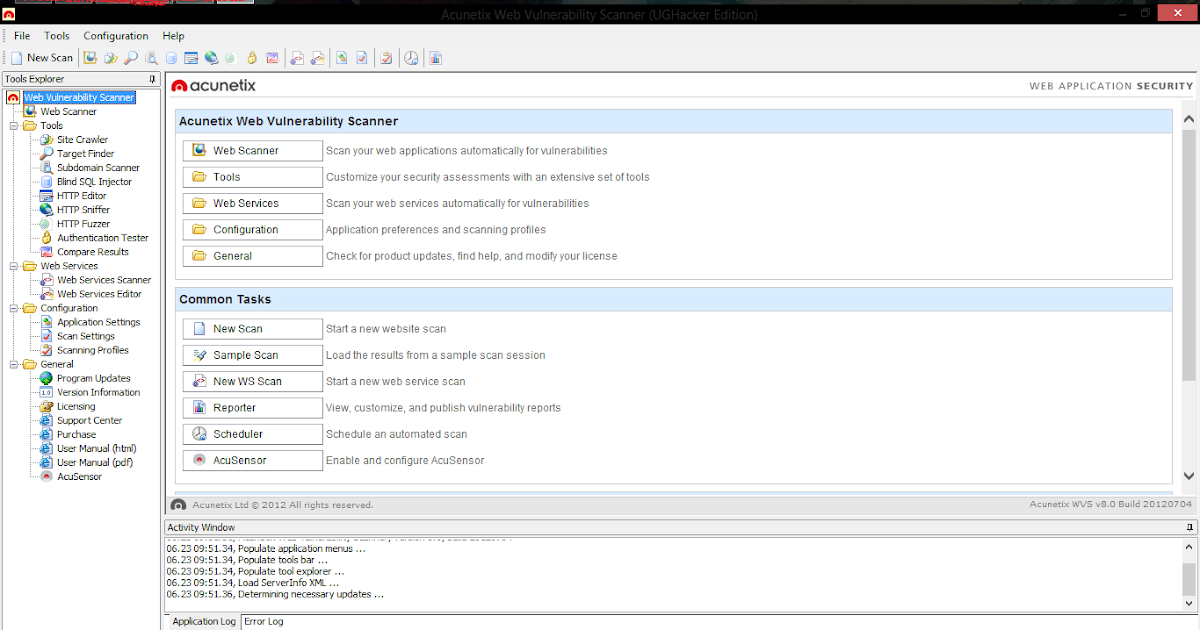Screen dimensions: 1200x630
Task: Select Web Vulnerability Scanner root tree node
Action: [79, 98]
